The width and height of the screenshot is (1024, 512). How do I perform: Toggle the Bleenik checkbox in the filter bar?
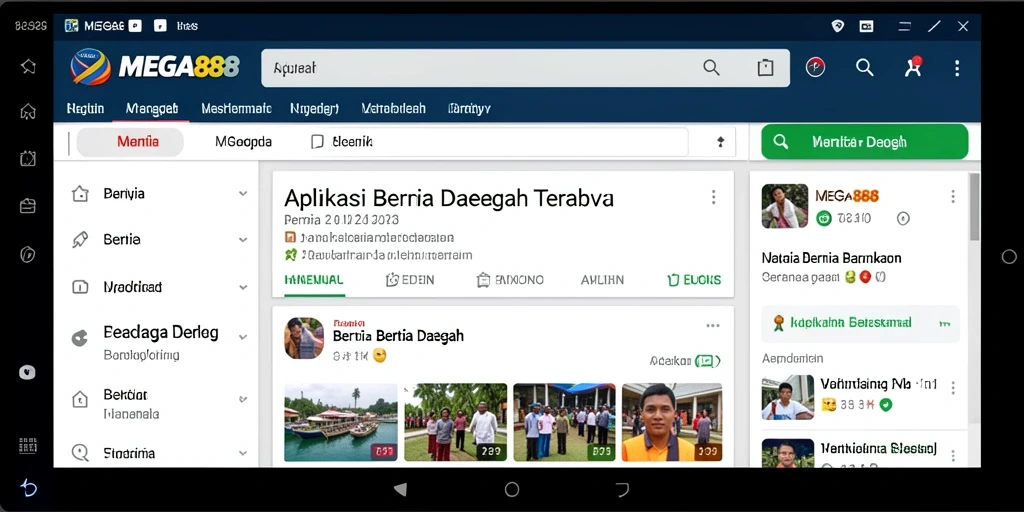pyautogui.click(x=317, y=142)
